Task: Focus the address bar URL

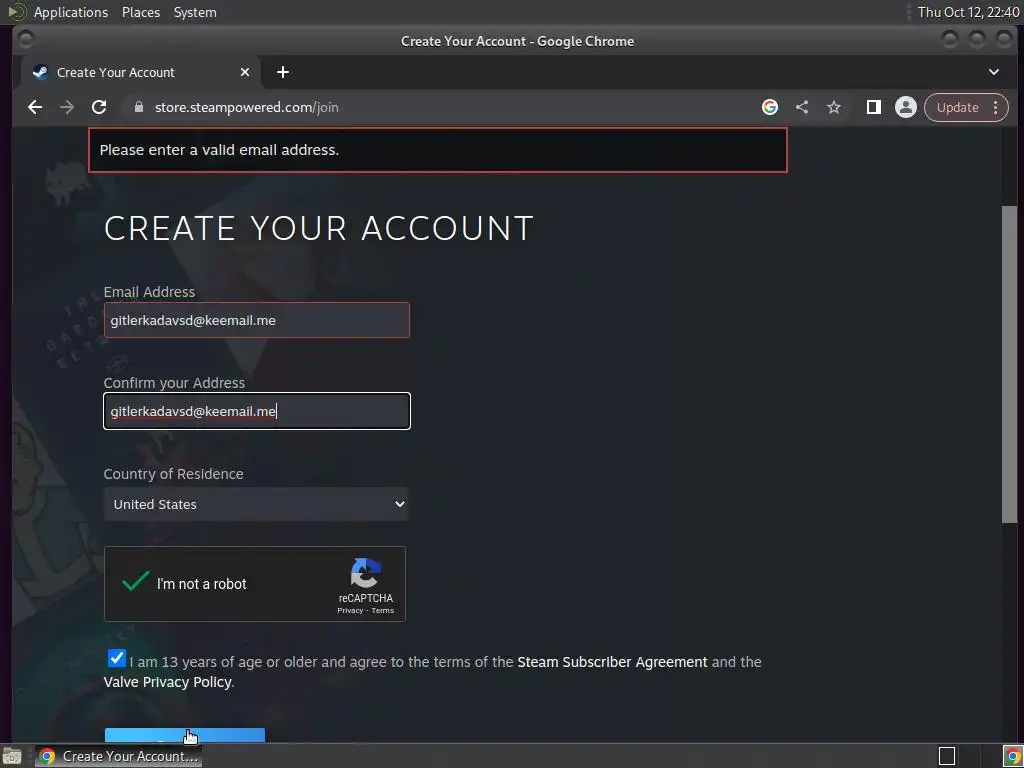Action: tap(247, 107)
